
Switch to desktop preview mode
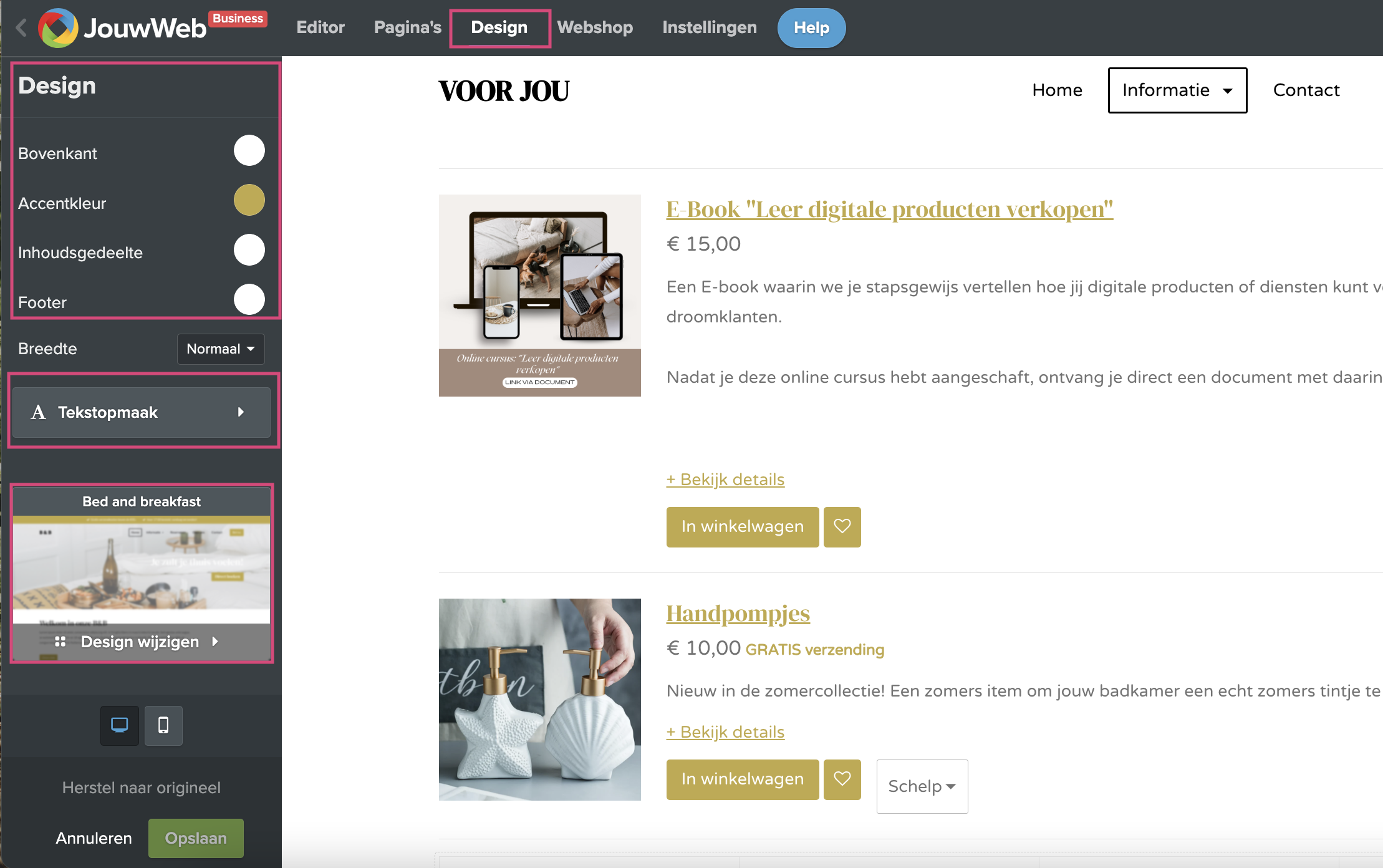[x=120, y=725]
